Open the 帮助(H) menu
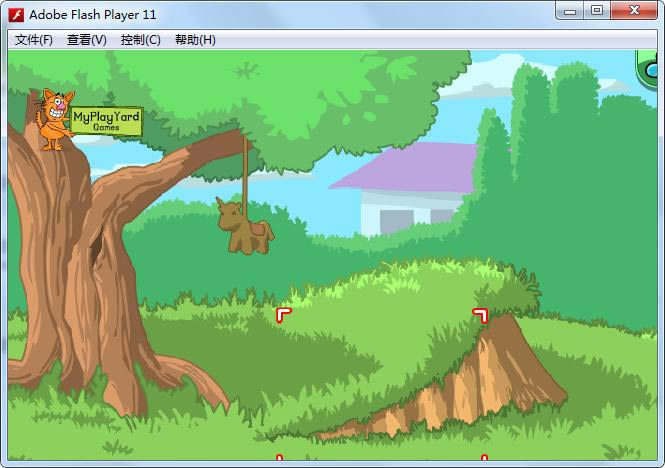This screenshot has width=665, height=468. click(195, 40)
